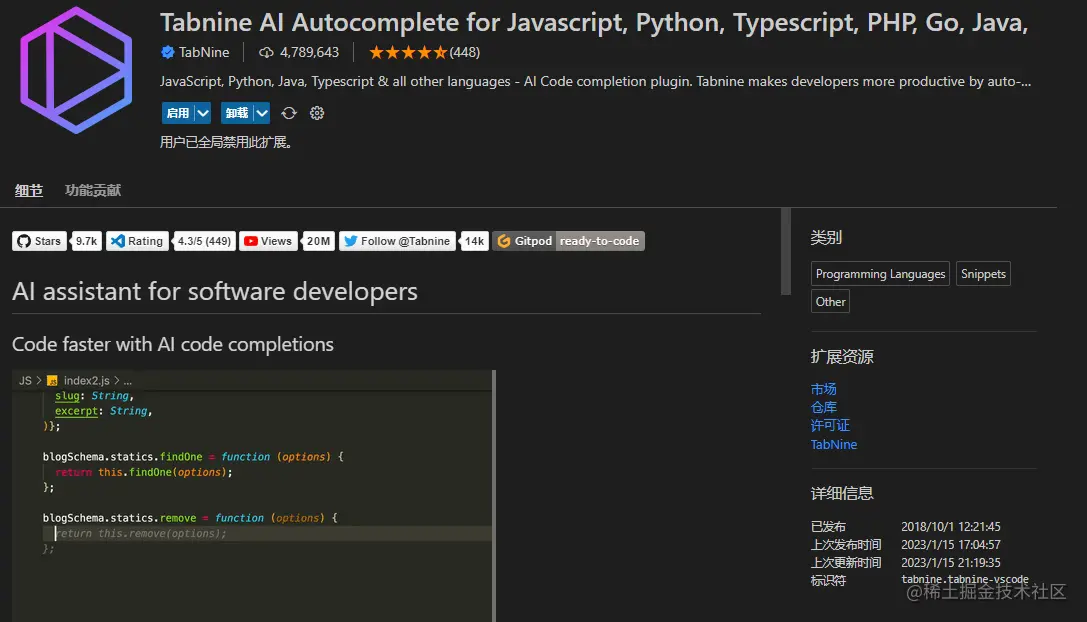Click the last release time 2023/1/15 17:04:57

click(950, 544)
